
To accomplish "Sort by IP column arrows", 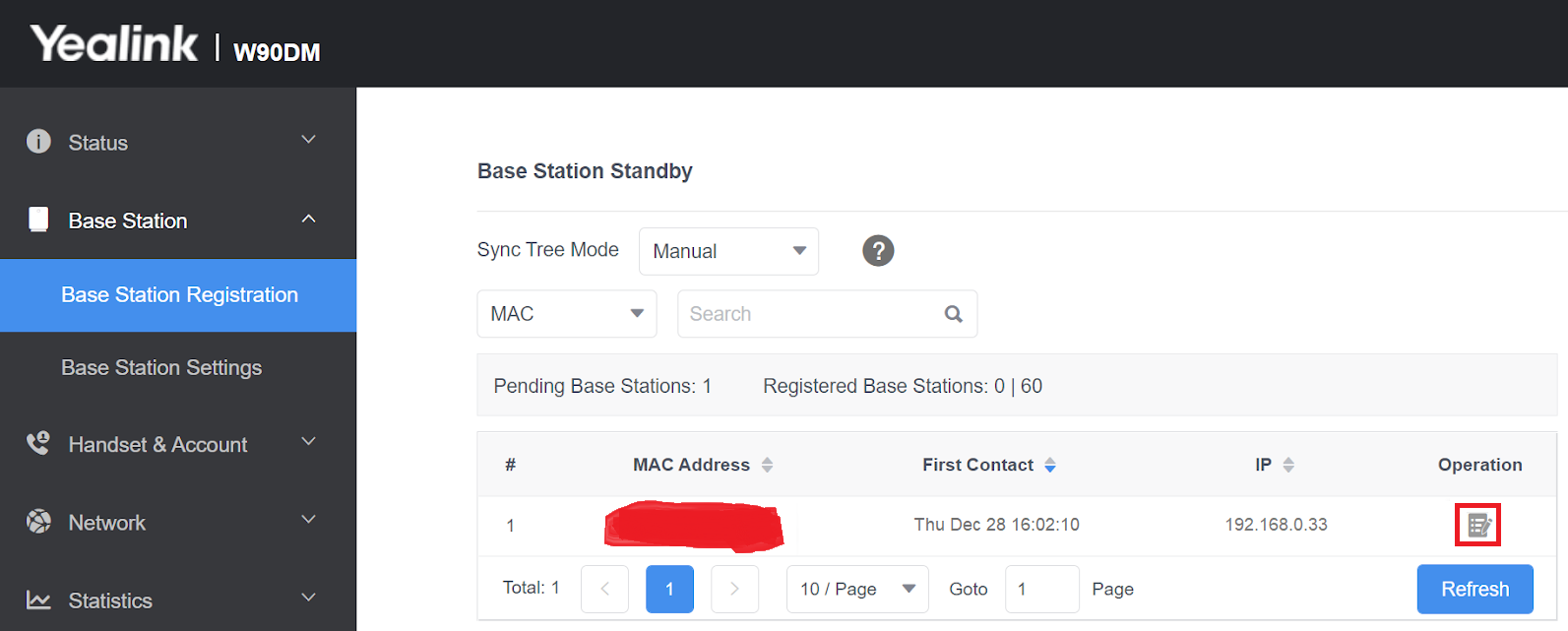I will tap(1288, 465).
